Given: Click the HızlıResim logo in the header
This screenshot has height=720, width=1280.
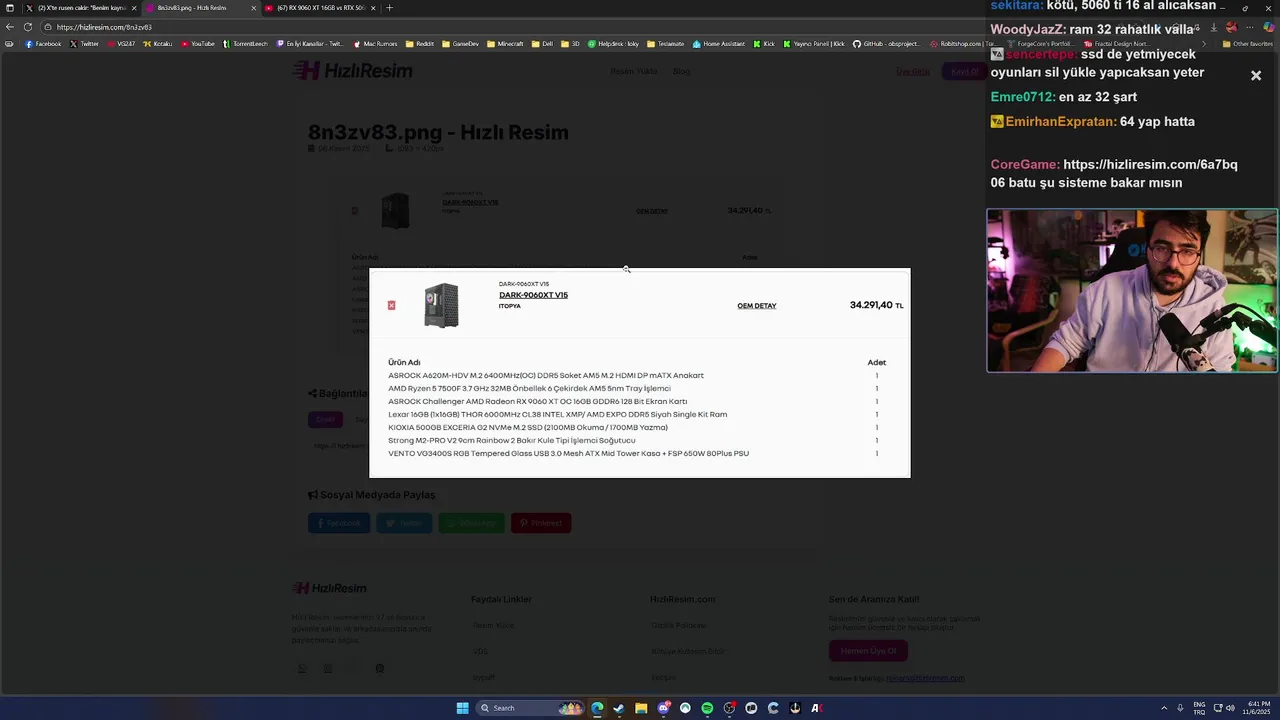Looking at the screenshot, I should pos(352,71).
